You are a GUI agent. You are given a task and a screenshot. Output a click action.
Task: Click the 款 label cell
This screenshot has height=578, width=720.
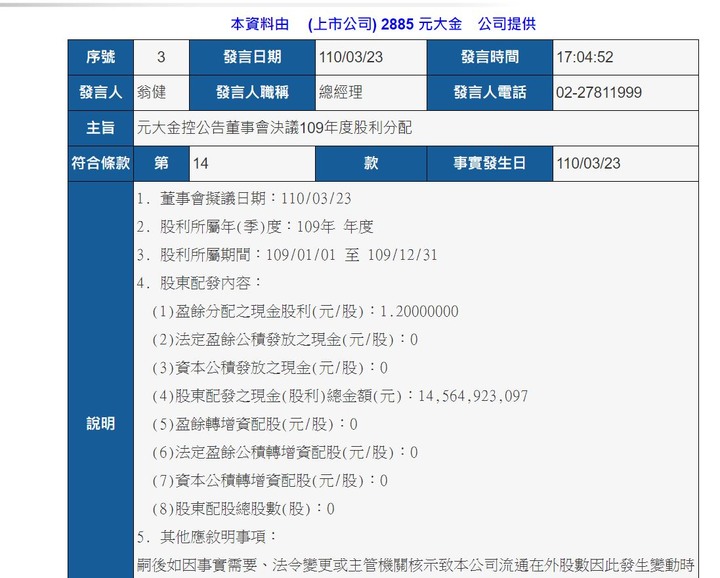click(371, 163)
